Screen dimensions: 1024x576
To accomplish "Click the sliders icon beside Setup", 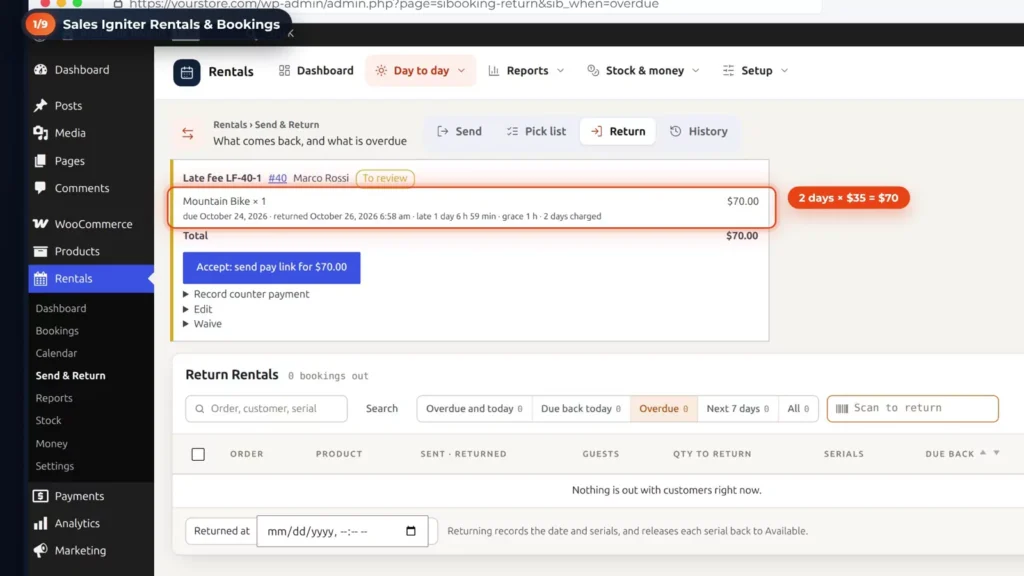I will click(728, 71).
